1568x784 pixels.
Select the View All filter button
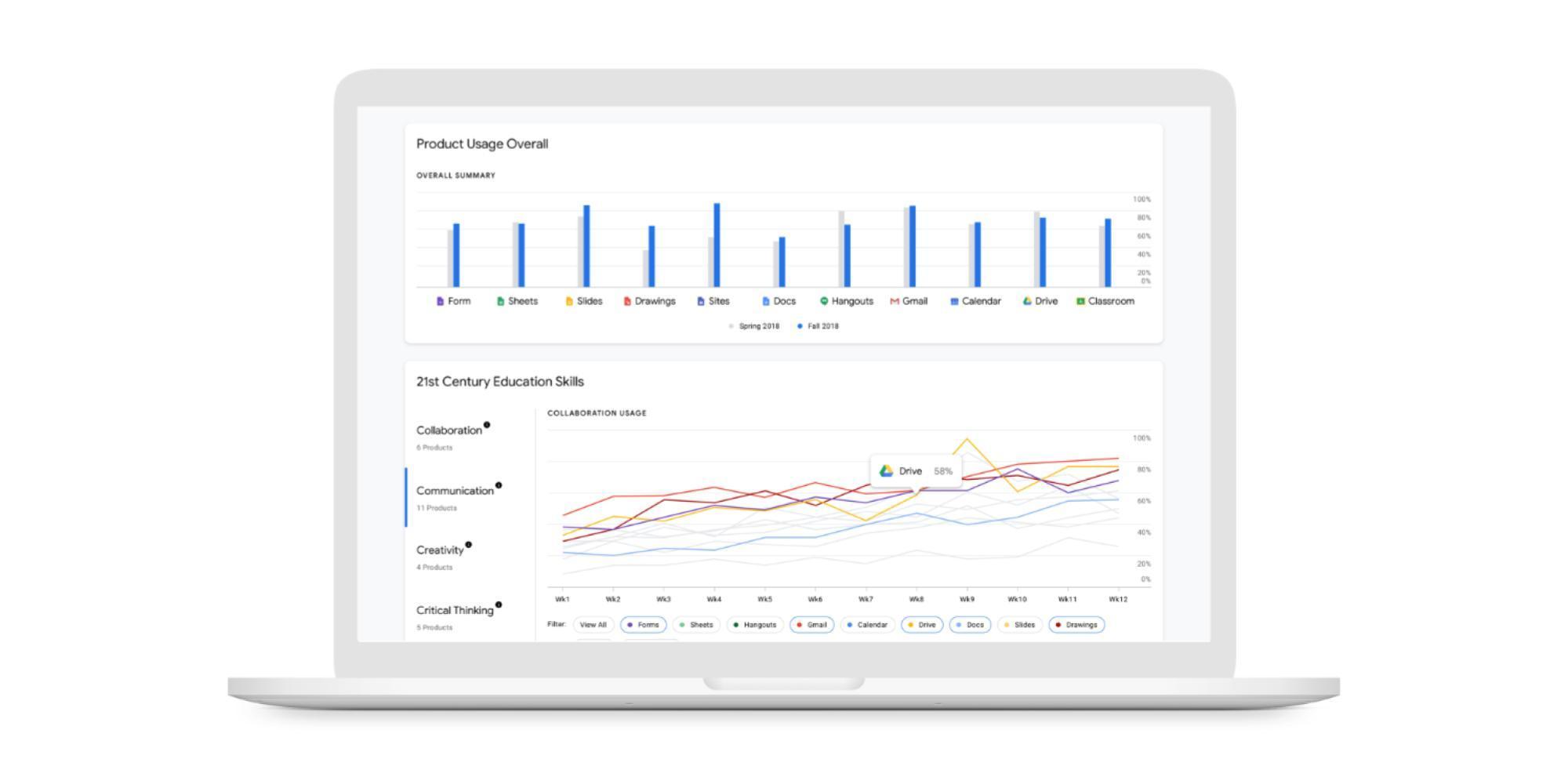(x=593, y=625)
